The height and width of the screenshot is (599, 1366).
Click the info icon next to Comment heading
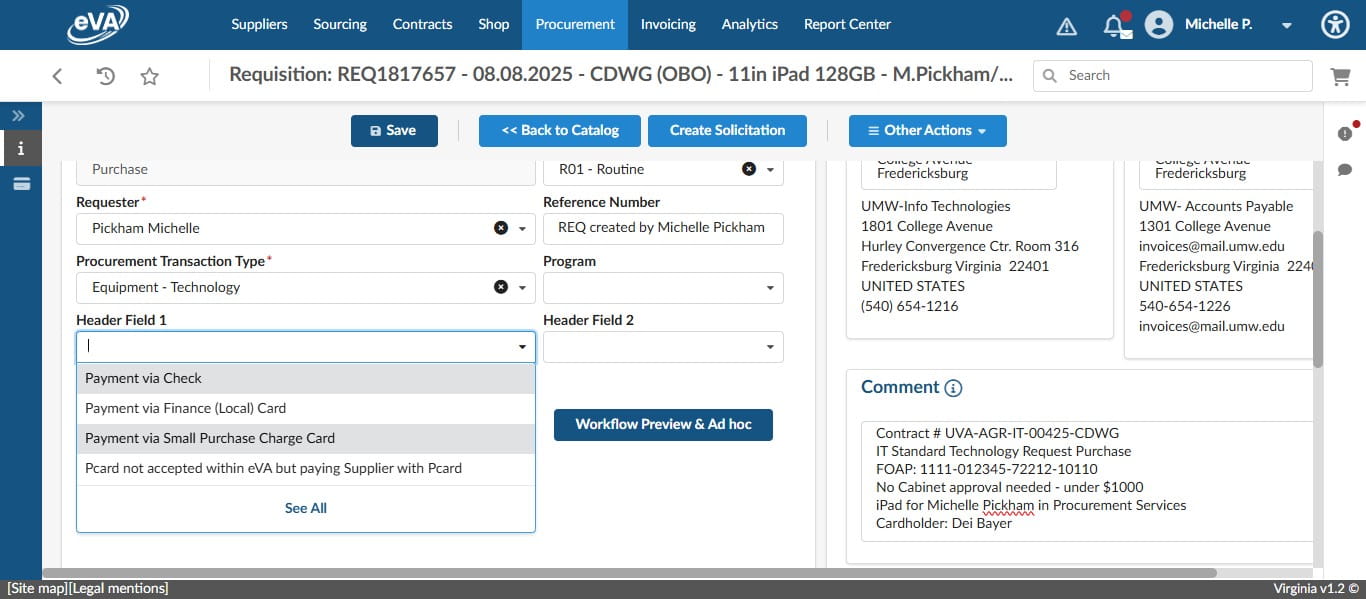(953, 388)
